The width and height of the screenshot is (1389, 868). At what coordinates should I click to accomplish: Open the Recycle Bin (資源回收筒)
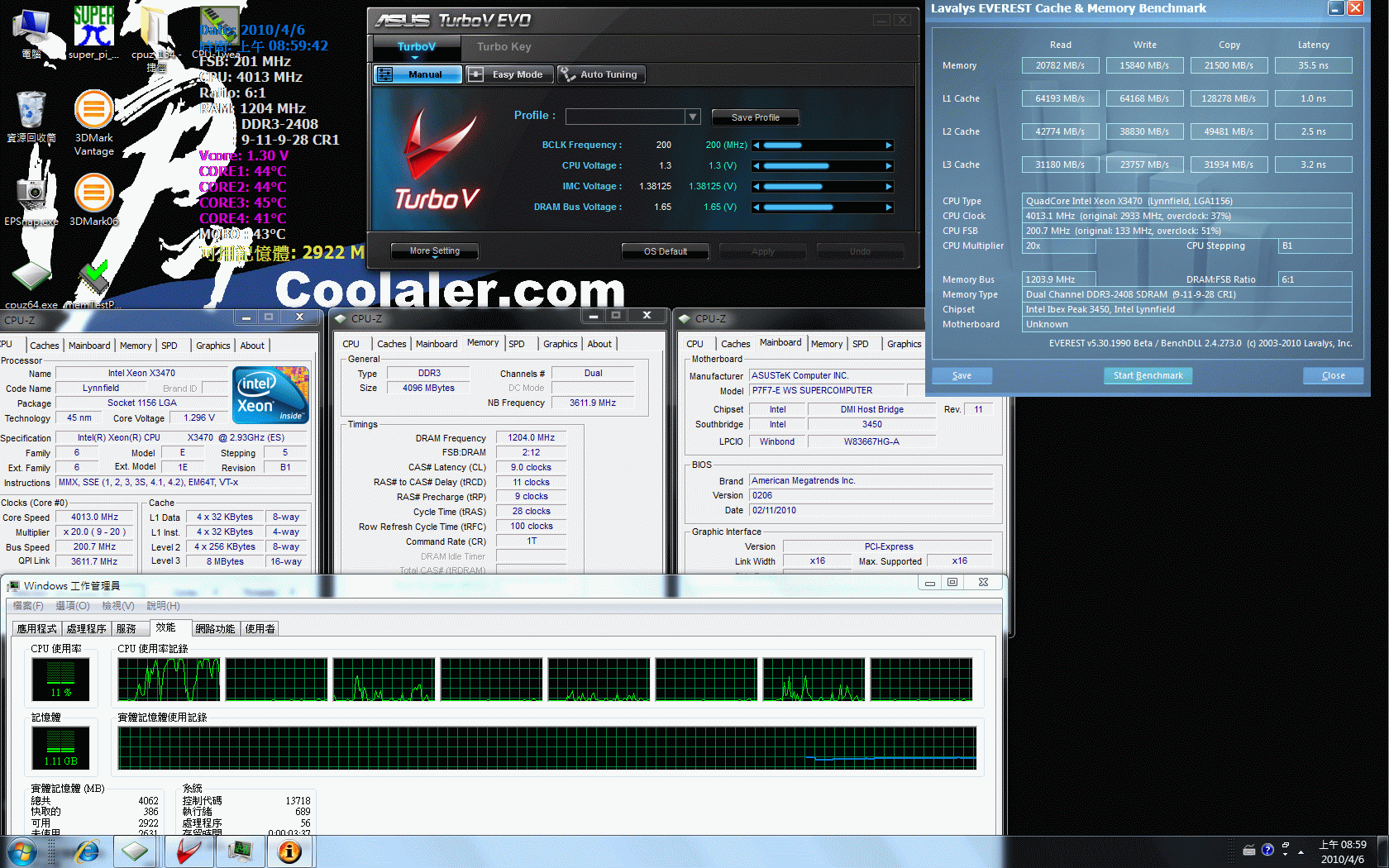pyautogui.click(x=31, y=117)
